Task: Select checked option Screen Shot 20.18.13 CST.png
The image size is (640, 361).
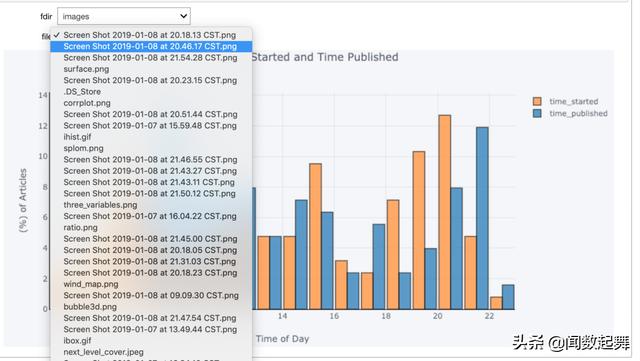Action: [151, 35]
